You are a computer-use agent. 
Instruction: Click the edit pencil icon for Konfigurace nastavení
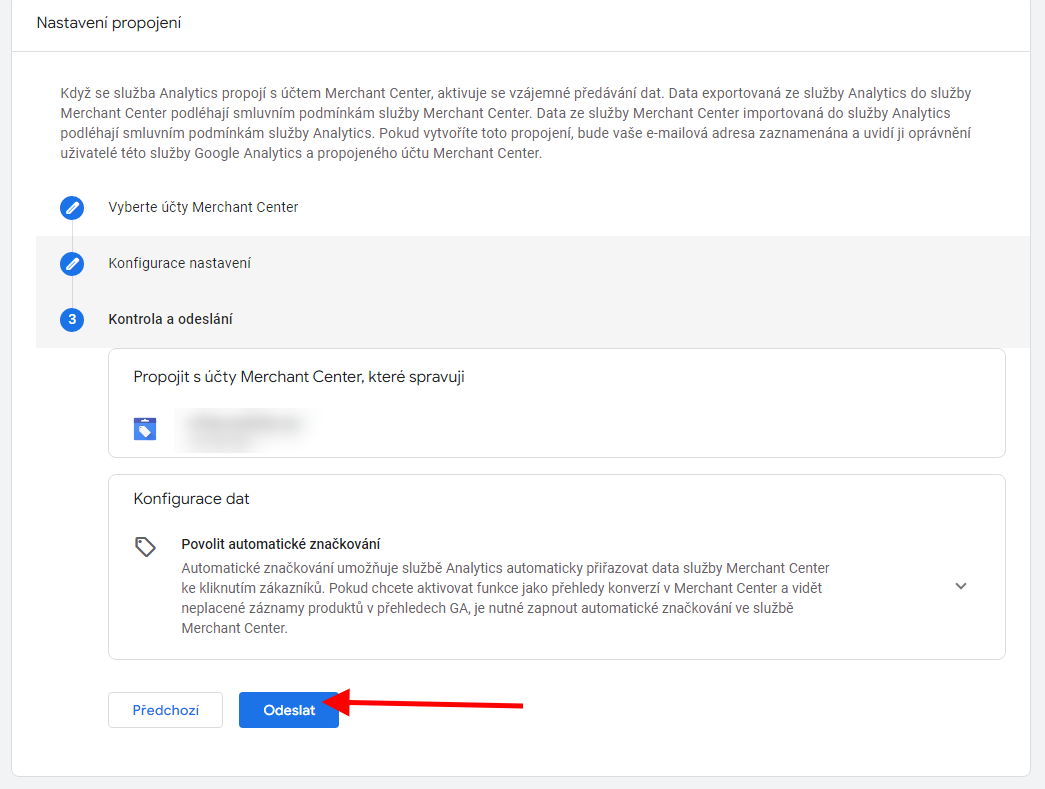click(x=72, y=263)
